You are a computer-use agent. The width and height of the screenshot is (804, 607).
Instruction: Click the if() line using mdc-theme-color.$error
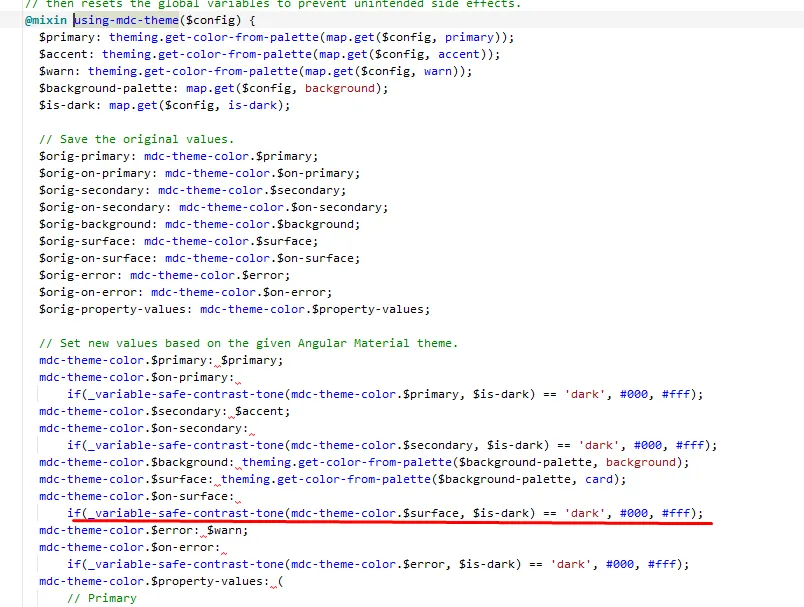pos(378,564)
